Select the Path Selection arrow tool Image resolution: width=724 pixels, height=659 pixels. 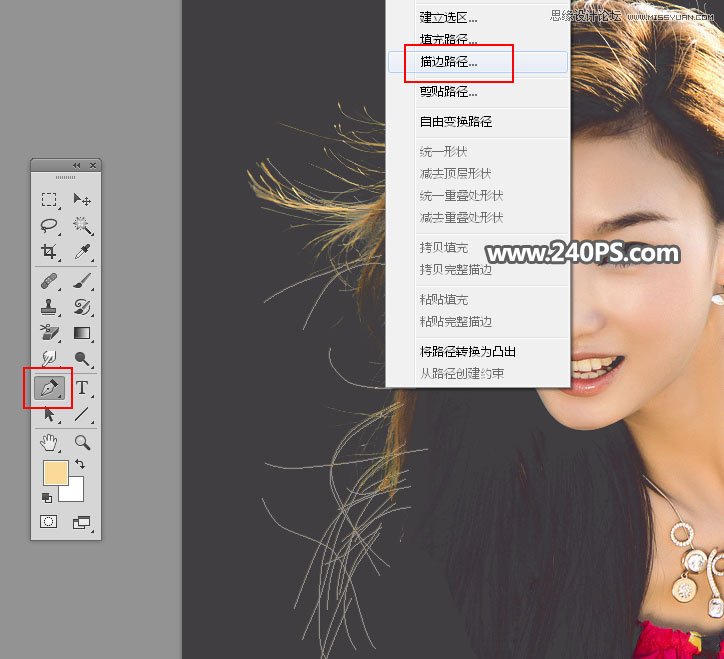(x=49, y=414)
